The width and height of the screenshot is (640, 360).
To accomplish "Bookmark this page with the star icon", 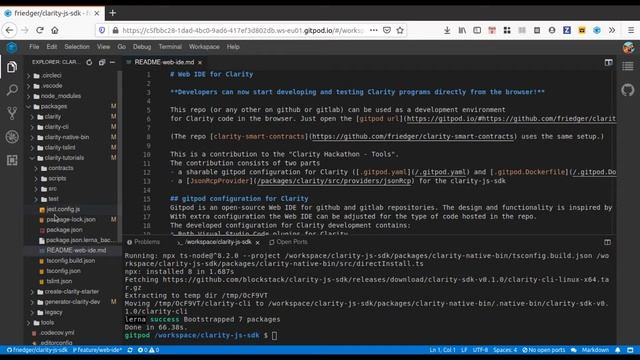I will [x=400, y=30].
